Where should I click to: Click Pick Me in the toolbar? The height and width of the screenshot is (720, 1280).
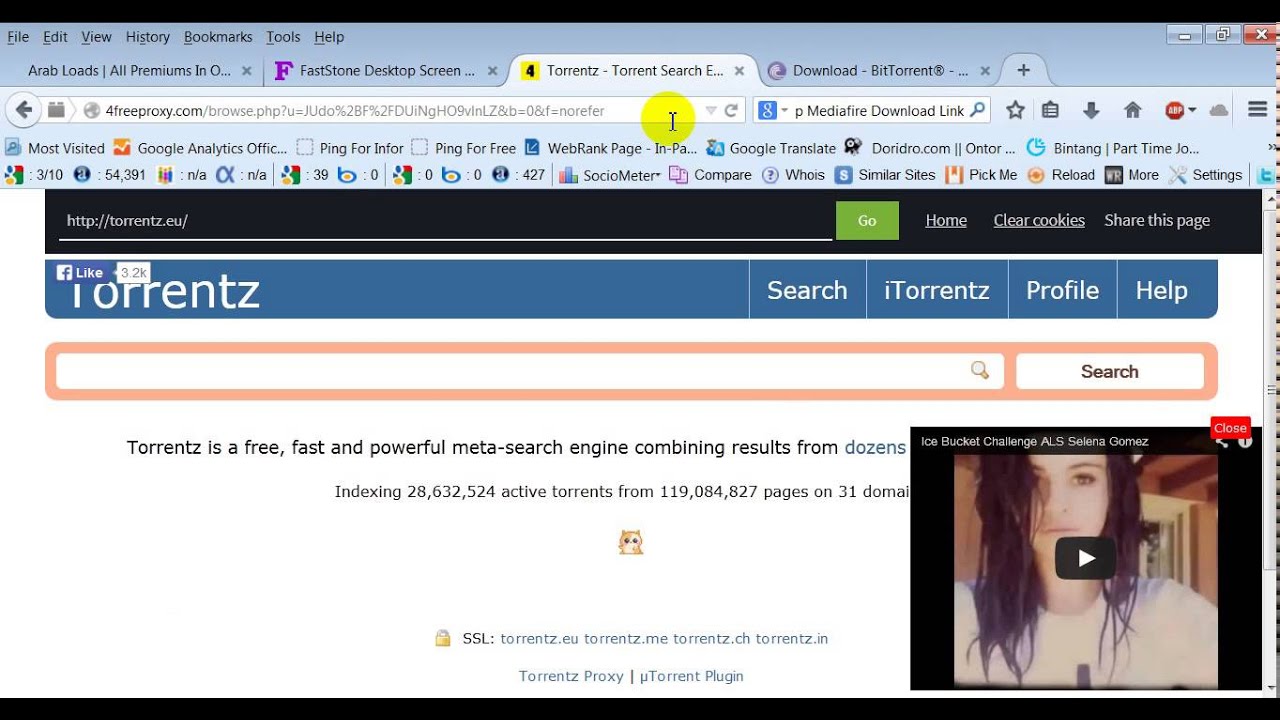(x=981, y=174)
